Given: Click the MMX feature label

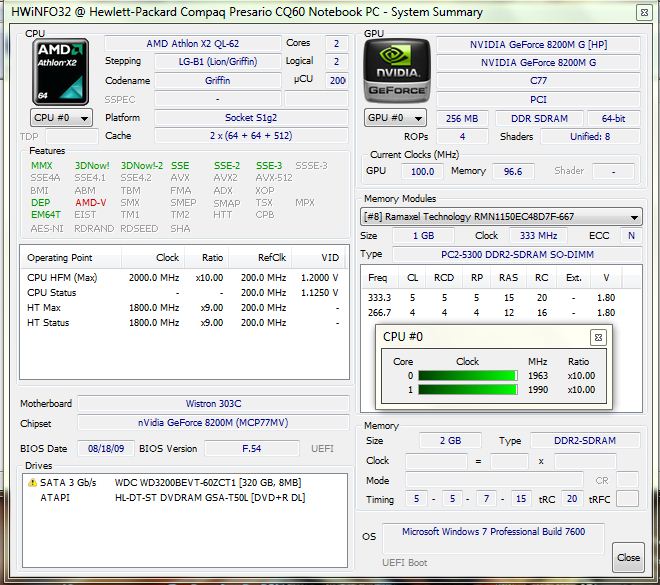Looking at the screenshot, I should point(42,165).
